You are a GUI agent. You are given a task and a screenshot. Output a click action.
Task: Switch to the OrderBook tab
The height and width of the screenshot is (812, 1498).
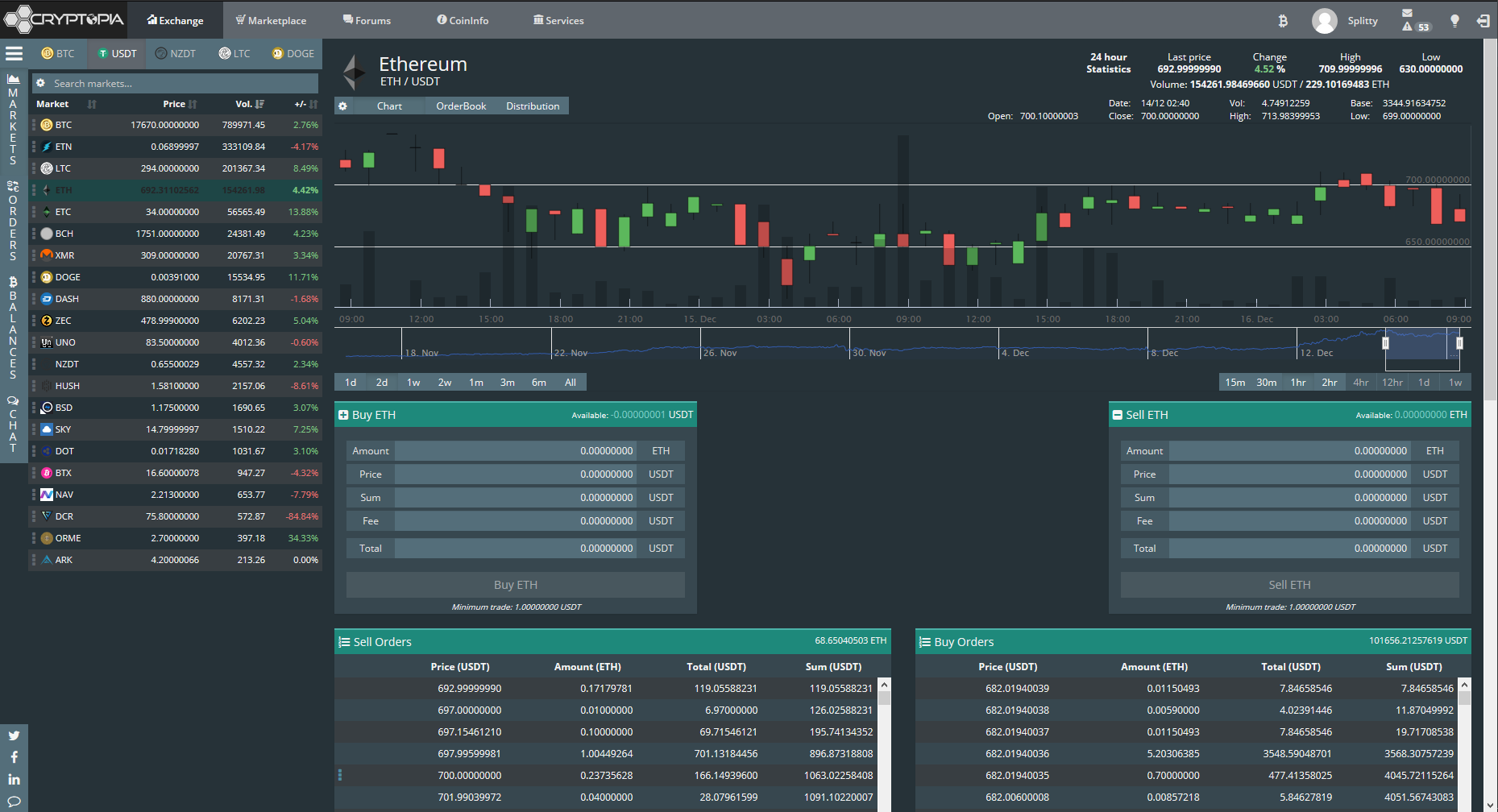pos(461,106)
